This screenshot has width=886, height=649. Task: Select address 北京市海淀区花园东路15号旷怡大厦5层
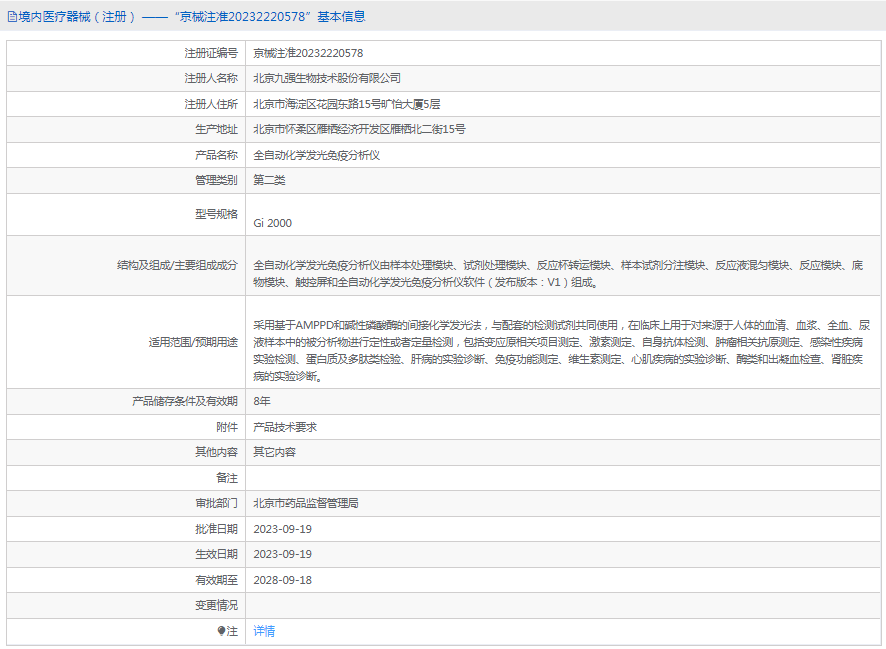click(x=346, y=104)
